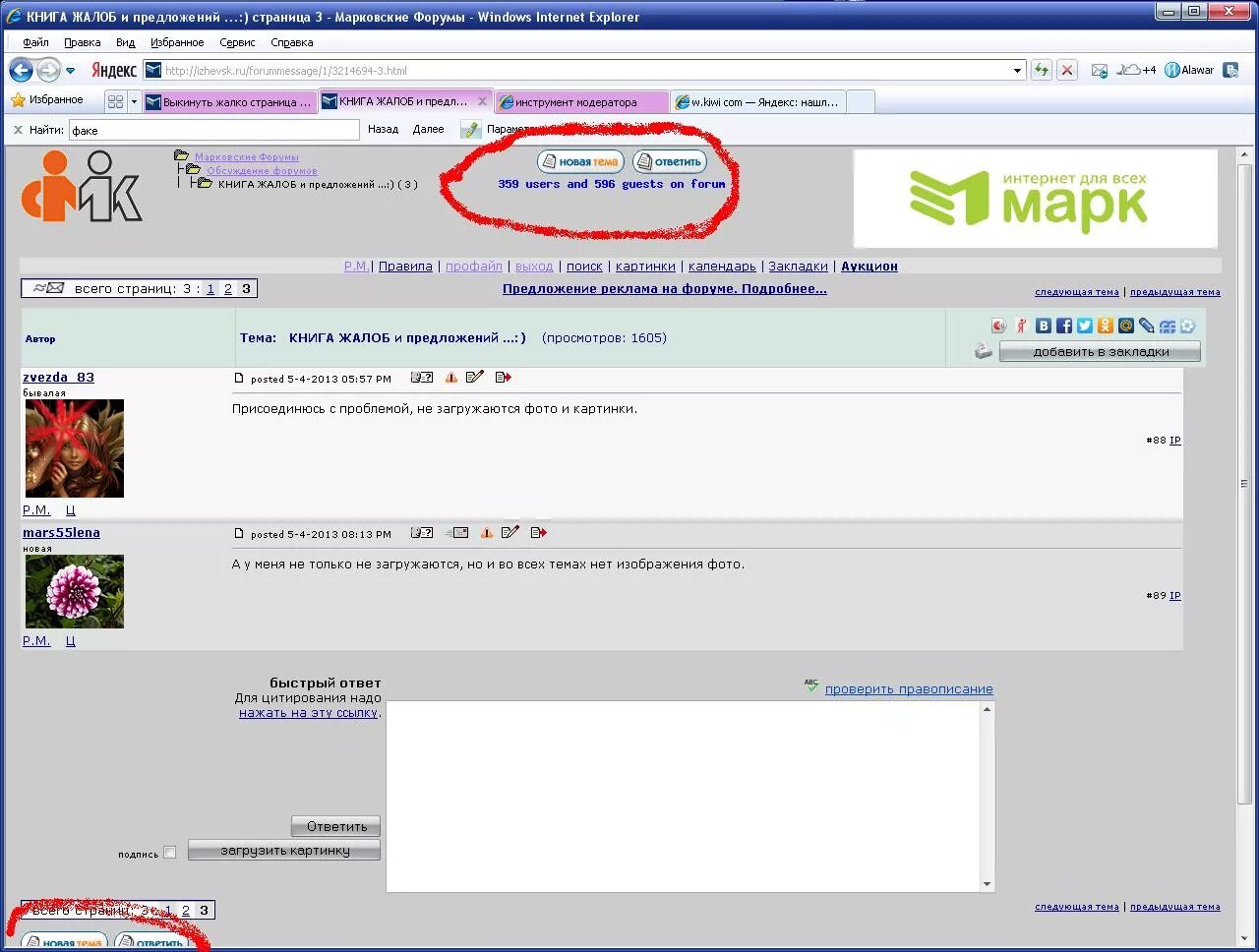This screenshot has width=1259, height=952.
Task: Quote zvezda_83's post with red arrow icon
Action: click(503, 378)
